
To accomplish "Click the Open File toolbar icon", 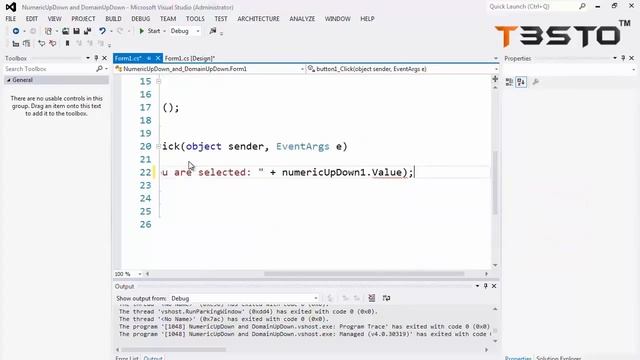I will [x=65, y=31].
